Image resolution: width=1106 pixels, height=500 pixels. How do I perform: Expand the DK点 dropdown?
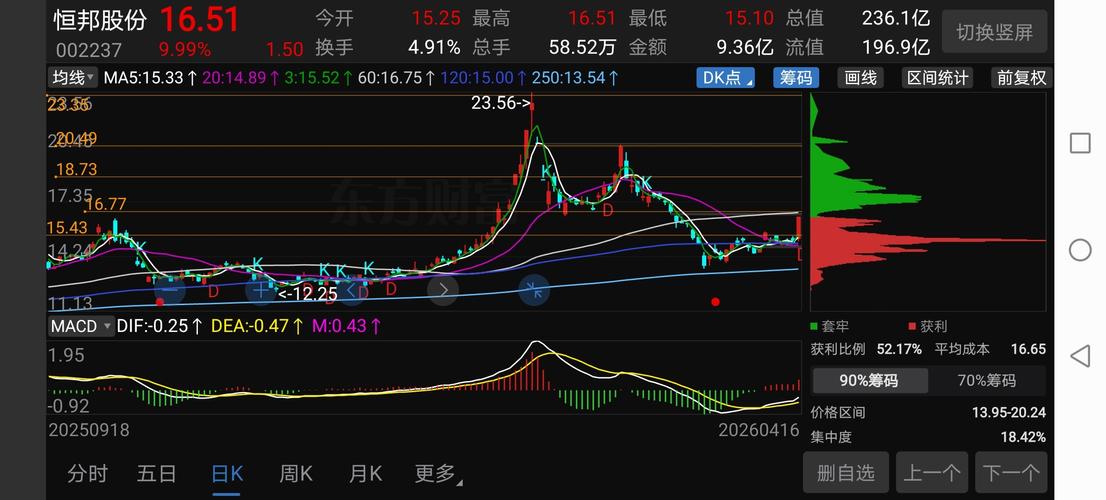pyautogui.click(x=725, y=78)
